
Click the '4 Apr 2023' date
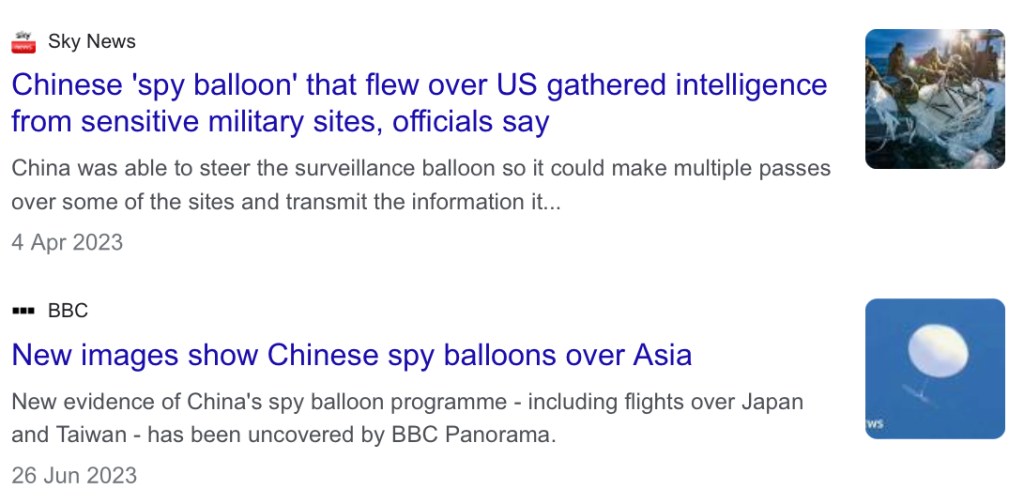pos(67,242)
